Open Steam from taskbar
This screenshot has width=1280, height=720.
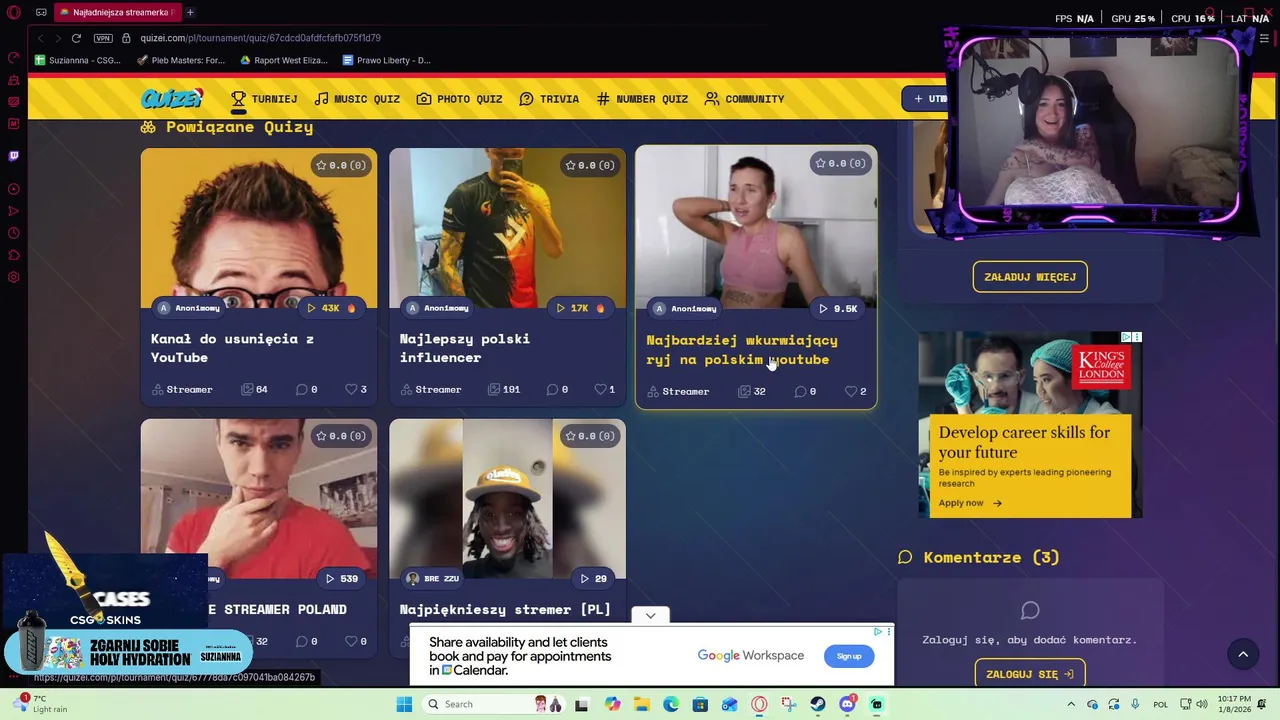818,704
